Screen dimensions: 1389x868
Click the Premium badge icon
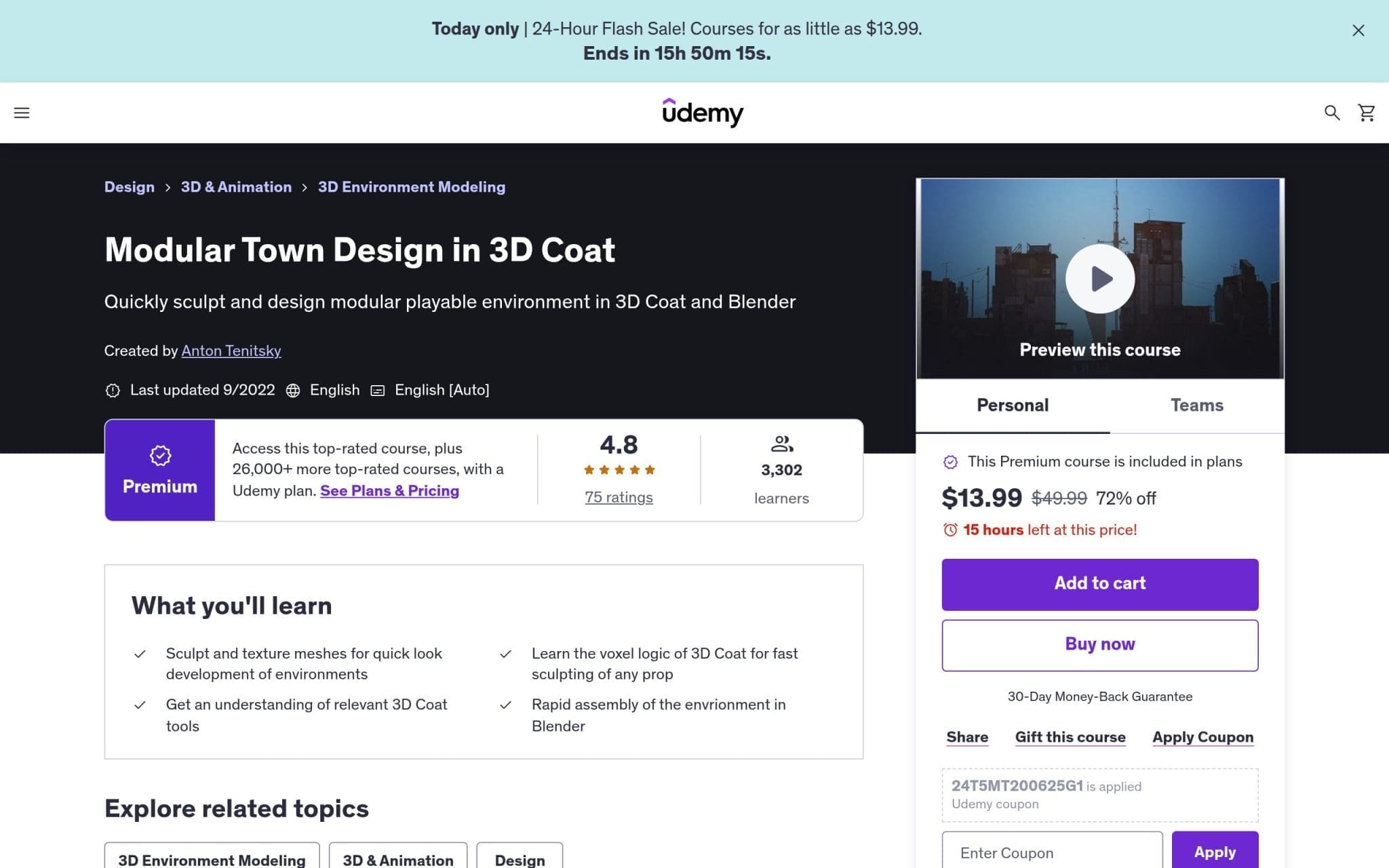tap(161, 456)
